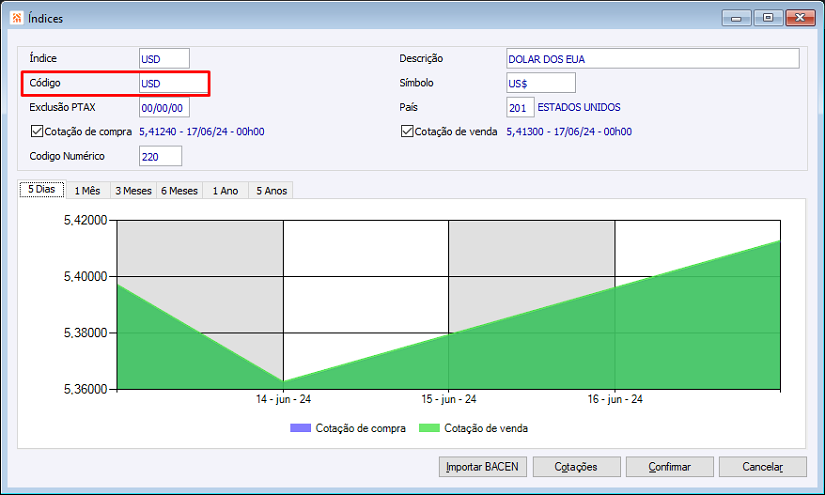
Task: Click the Importar BACEN button
Action: point(482,467)
